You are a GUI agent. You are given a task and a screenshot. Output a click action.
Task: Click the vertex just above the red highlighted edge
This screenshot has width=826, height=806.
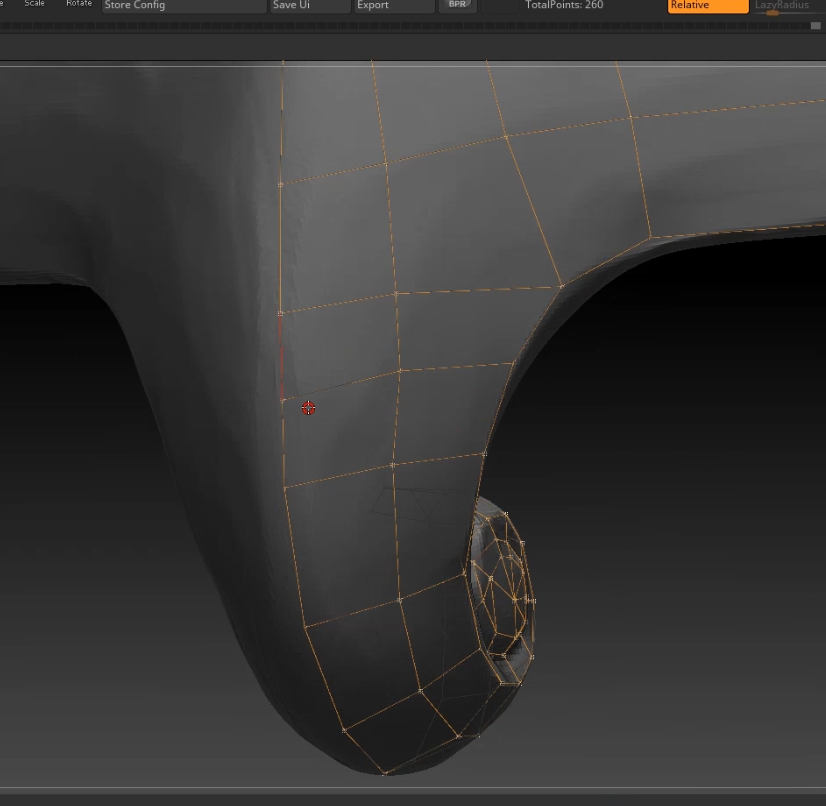[281, 313]
